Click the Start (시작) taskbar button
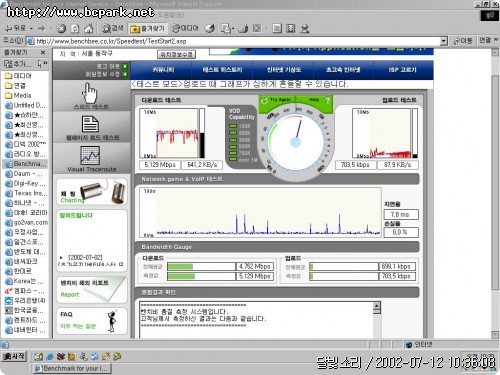Screen dimensions: 500x375 pyautogui.click(x=14, y=356)
